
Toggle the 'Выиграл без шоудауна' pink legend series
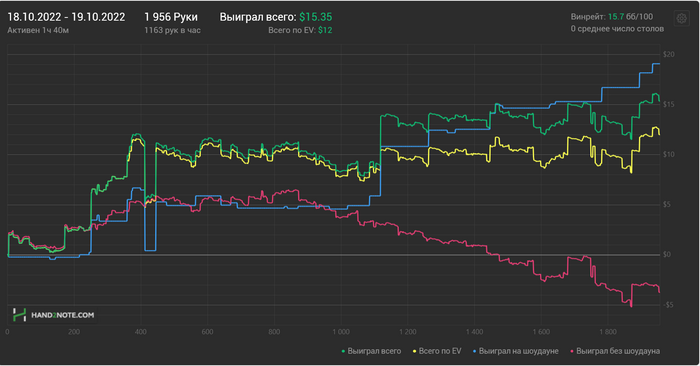pos(614,351)
